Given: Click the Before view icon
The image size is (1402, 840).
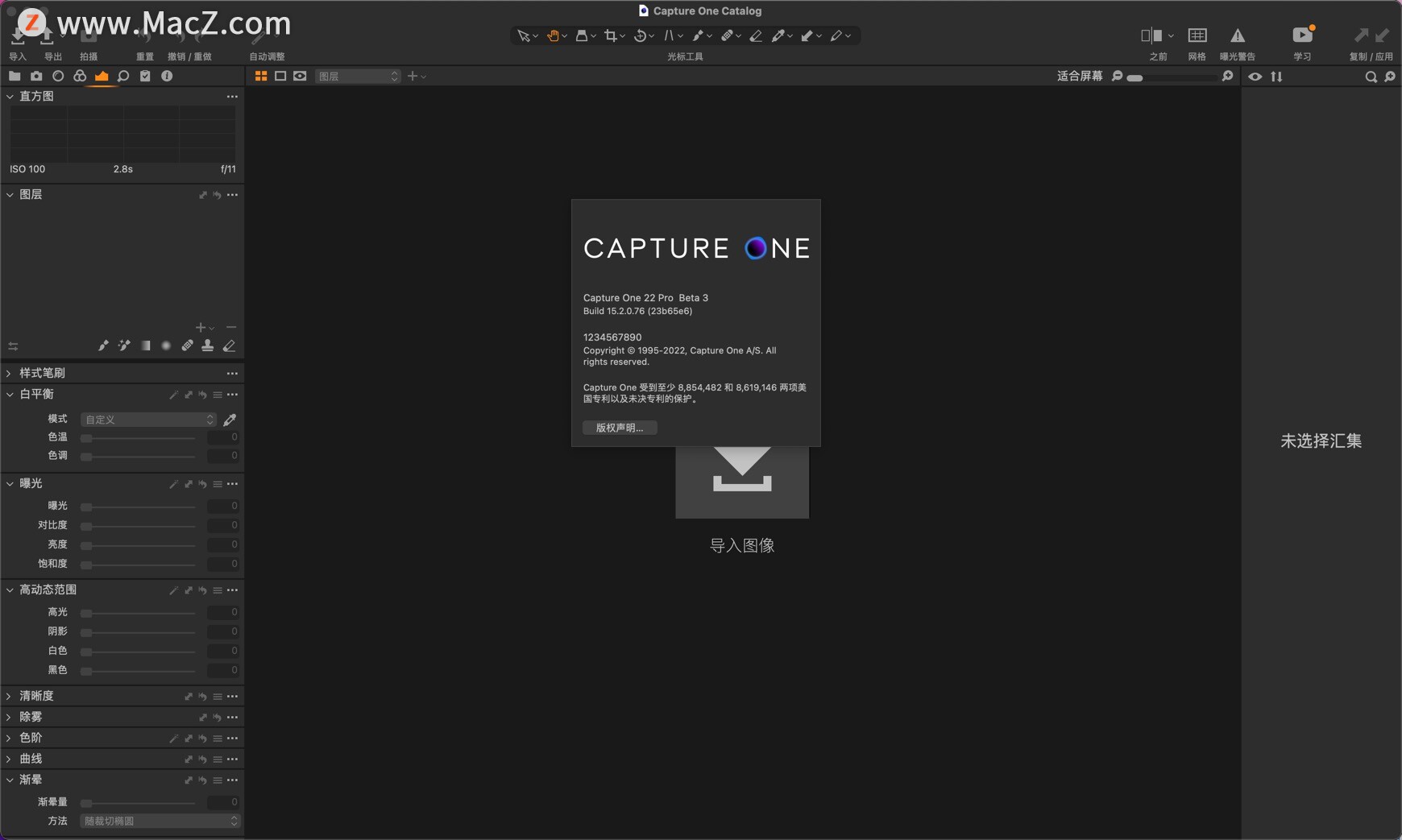Looking at the screenshot, I should (1151, 35).
